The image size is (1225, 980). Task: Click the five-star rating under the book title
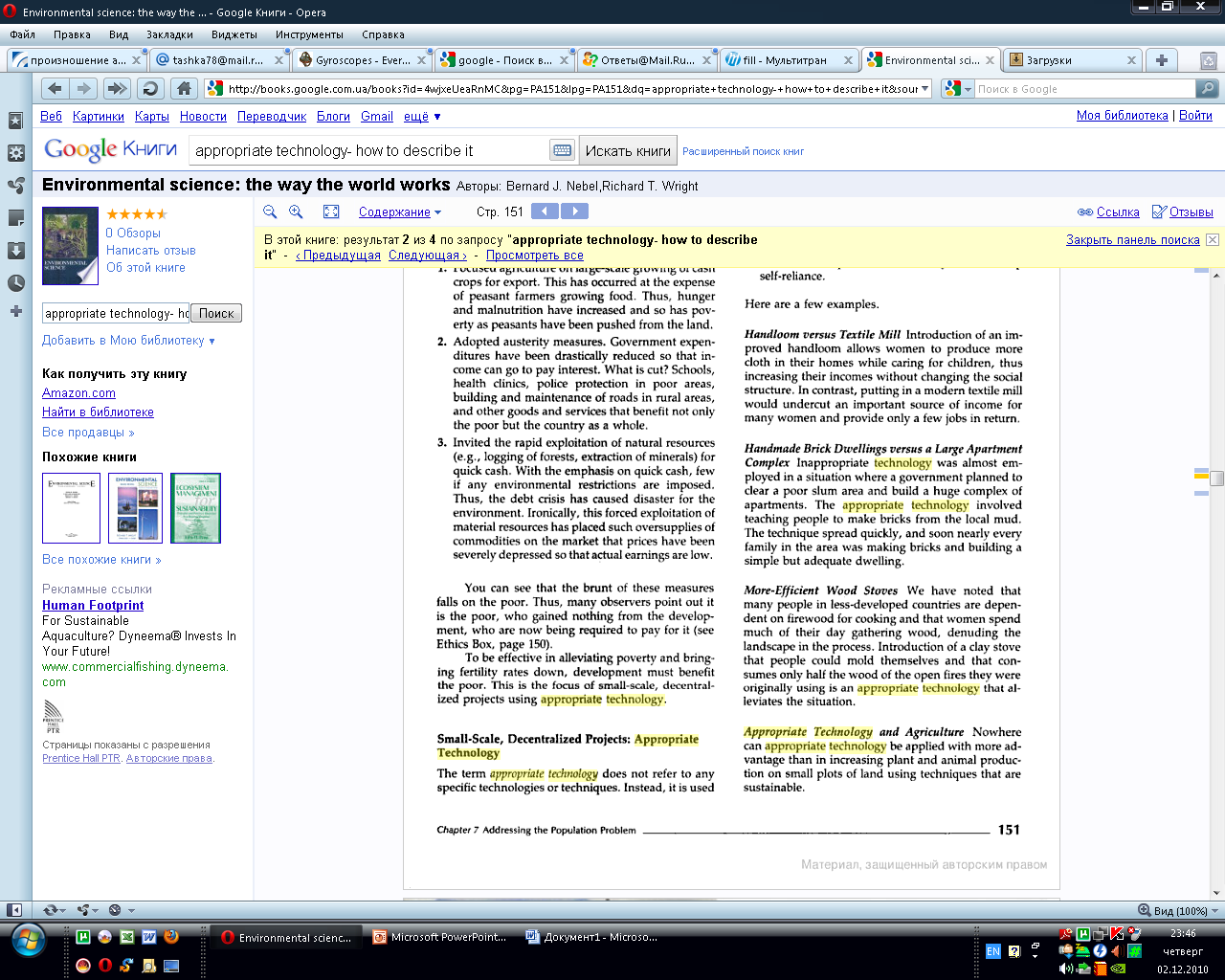137,214
